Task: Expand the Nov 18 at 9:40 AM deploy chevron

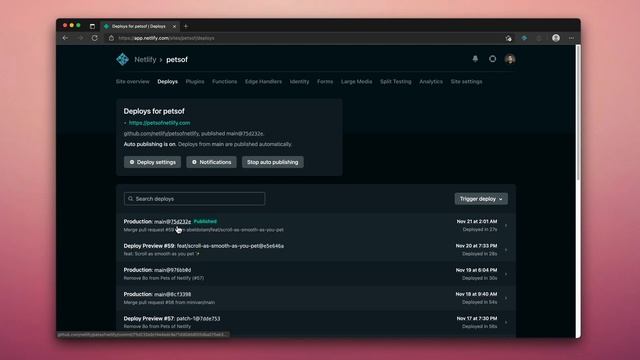Action: pos(506,298)
